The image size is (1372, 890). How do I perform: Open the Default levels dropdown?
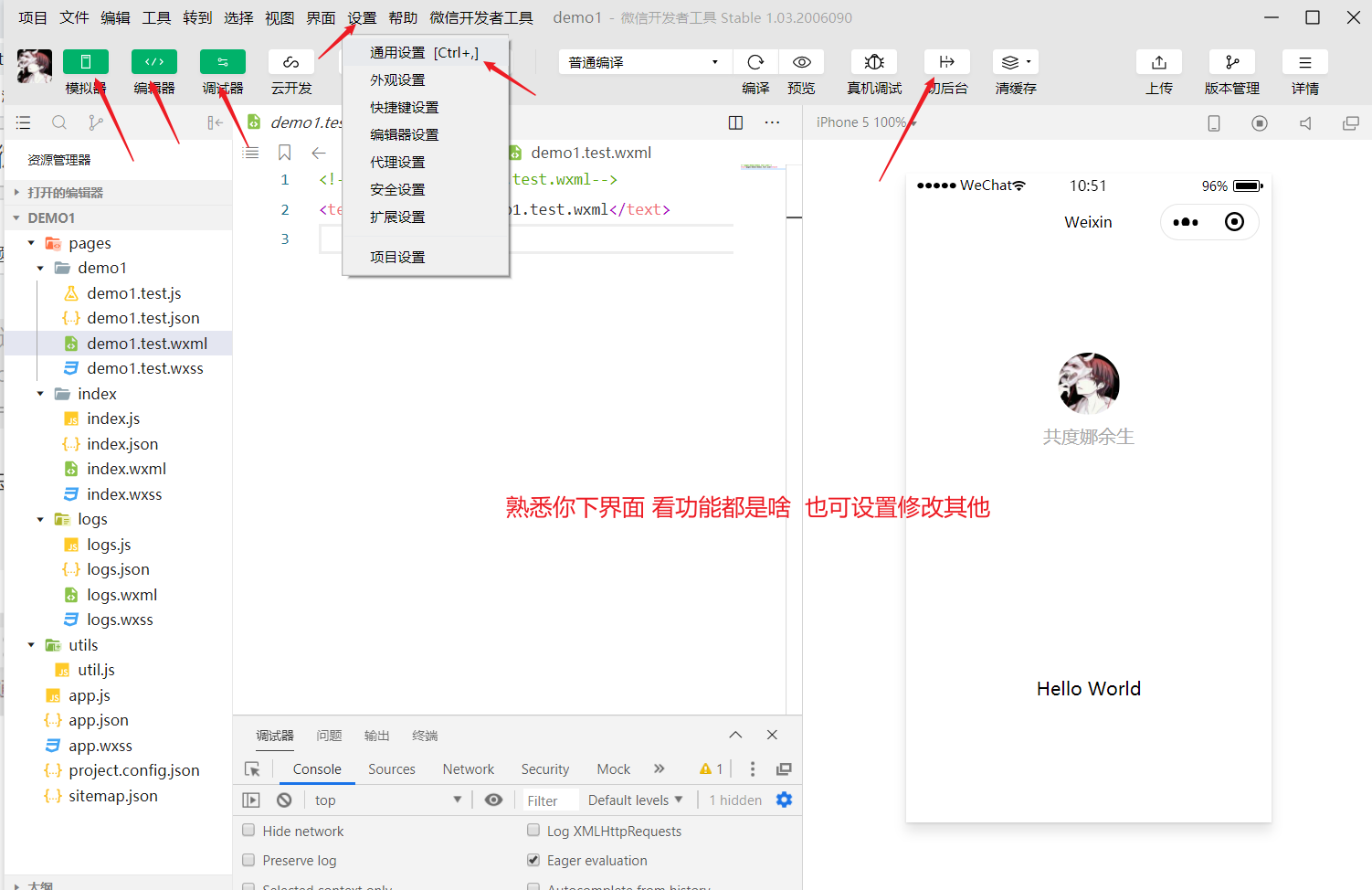[636, 800]
